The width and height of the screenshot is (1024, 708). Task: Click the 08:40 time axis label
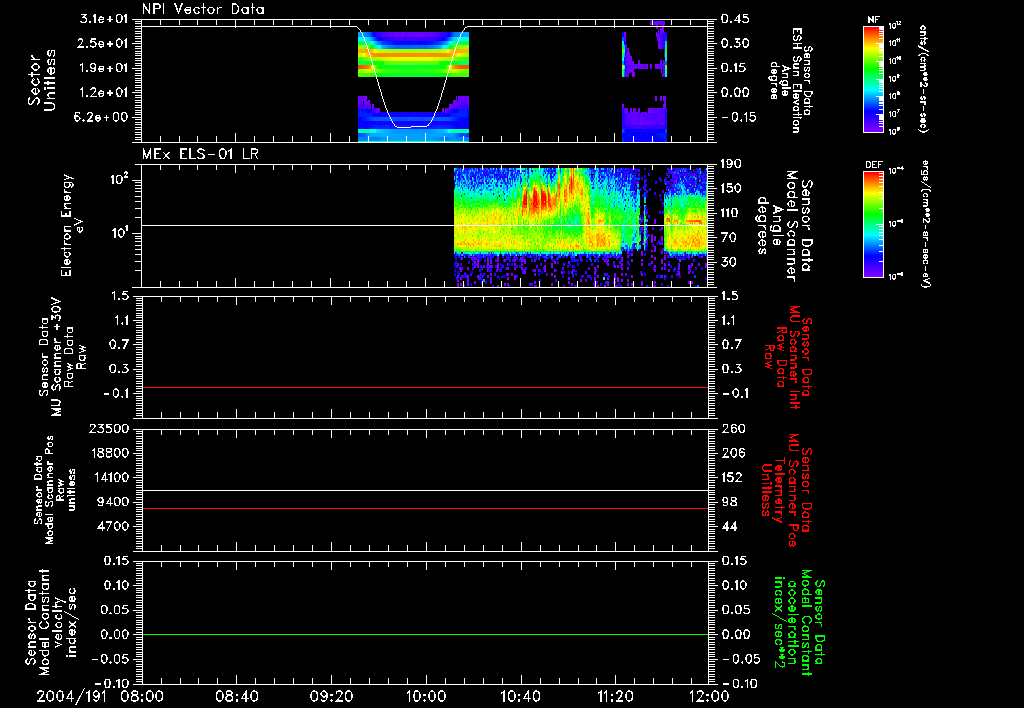[237, 696]
